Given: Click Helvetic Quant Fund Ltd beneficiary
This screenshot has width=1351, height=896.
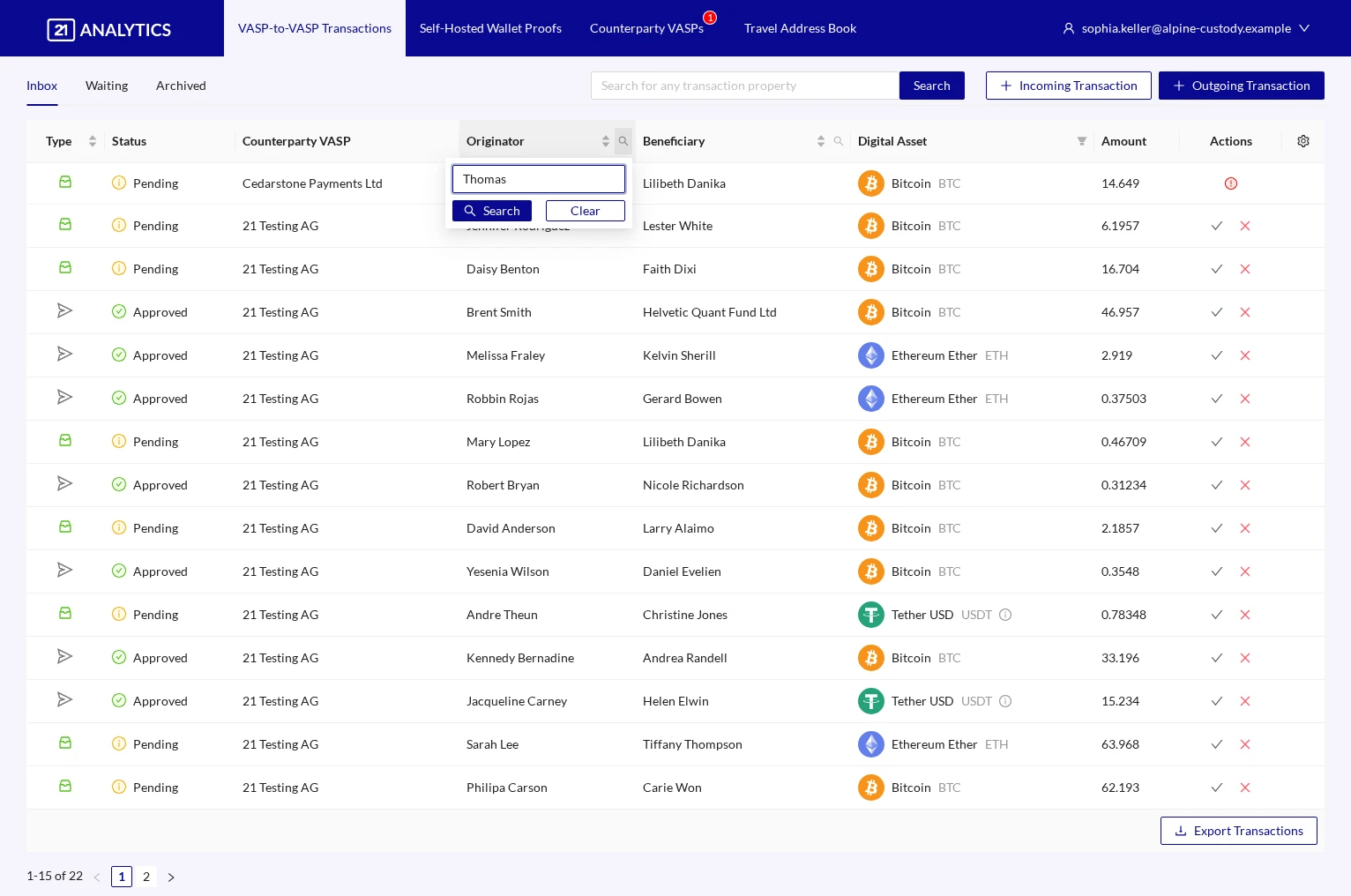Looking at the screenshot, I should [x=710, y=312].
